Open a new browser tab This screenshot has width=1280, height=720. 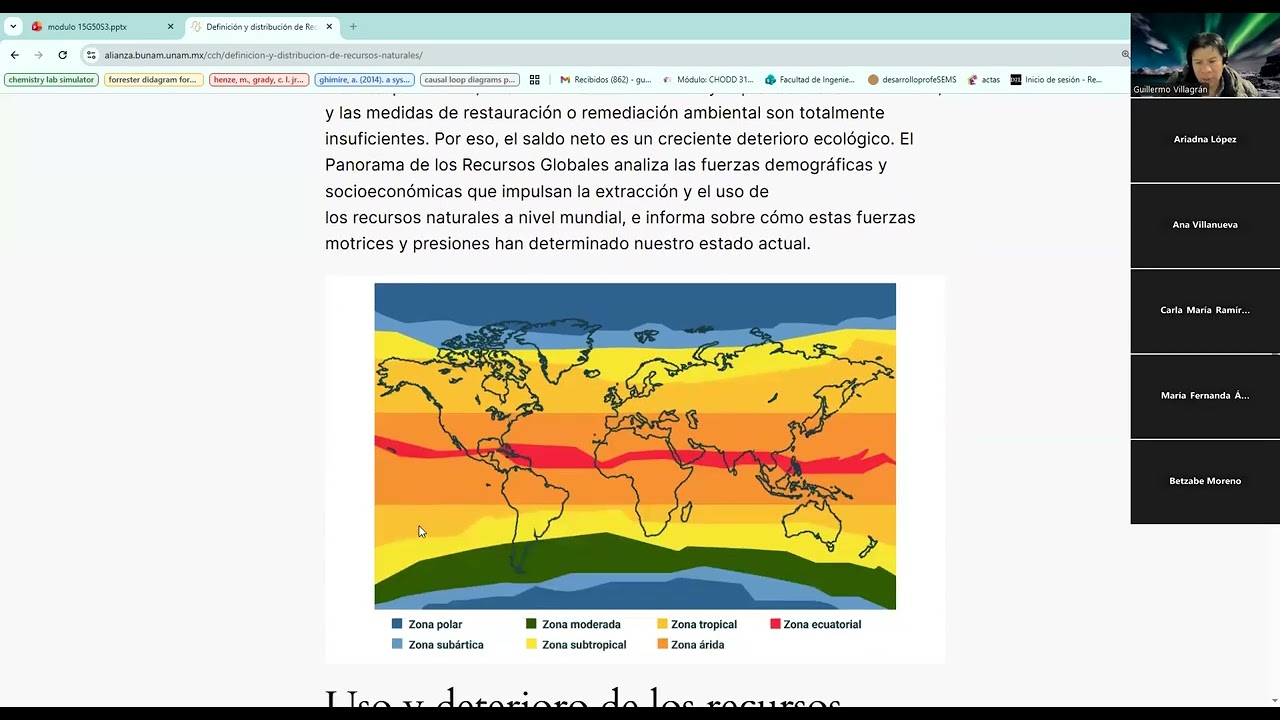pos(353,27)
